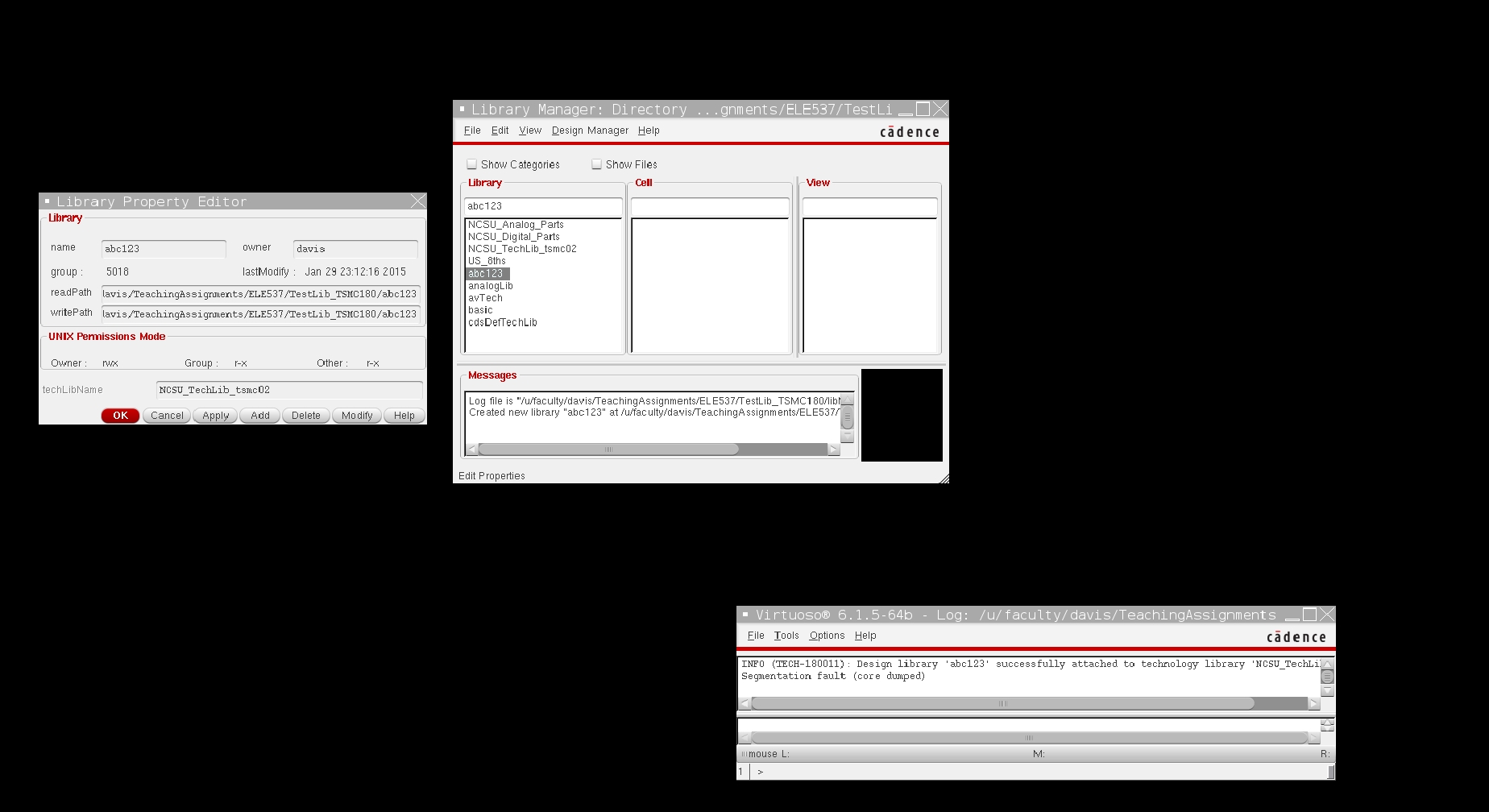Select NCSU_TechLib_tsmc02 in the Library list
Image resolution: width=1489 pixels, height=812 pixels.
(522, 249)
